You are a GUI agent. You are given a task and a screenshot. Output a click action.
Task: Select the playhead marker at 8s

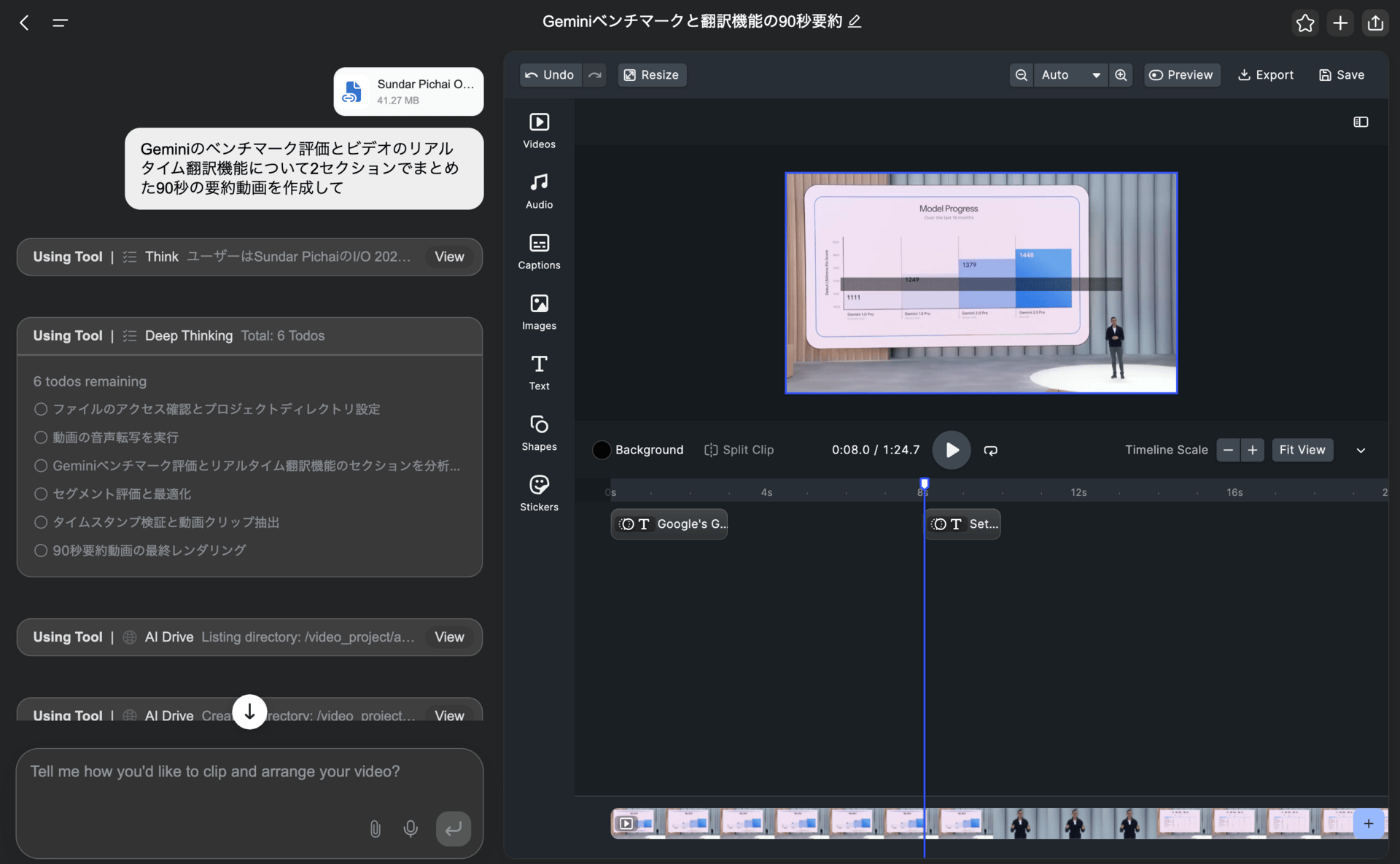[925, 483]
